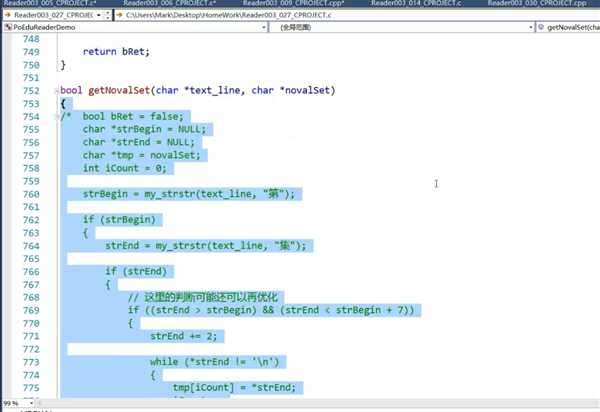The width and height of the screenshot is (600, 412).
Task: Click the strEnd > strBegin condition on line 769
Action: (202, 310)
